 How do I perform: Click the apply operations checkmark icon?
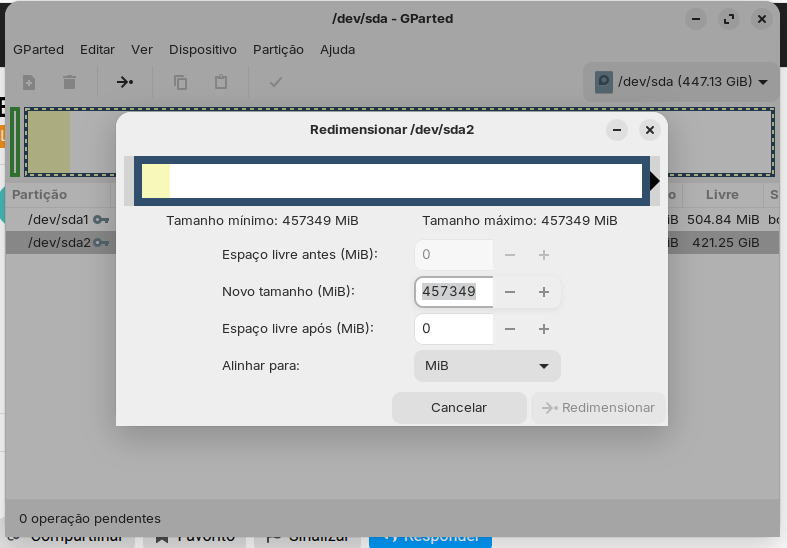(276, 82)
